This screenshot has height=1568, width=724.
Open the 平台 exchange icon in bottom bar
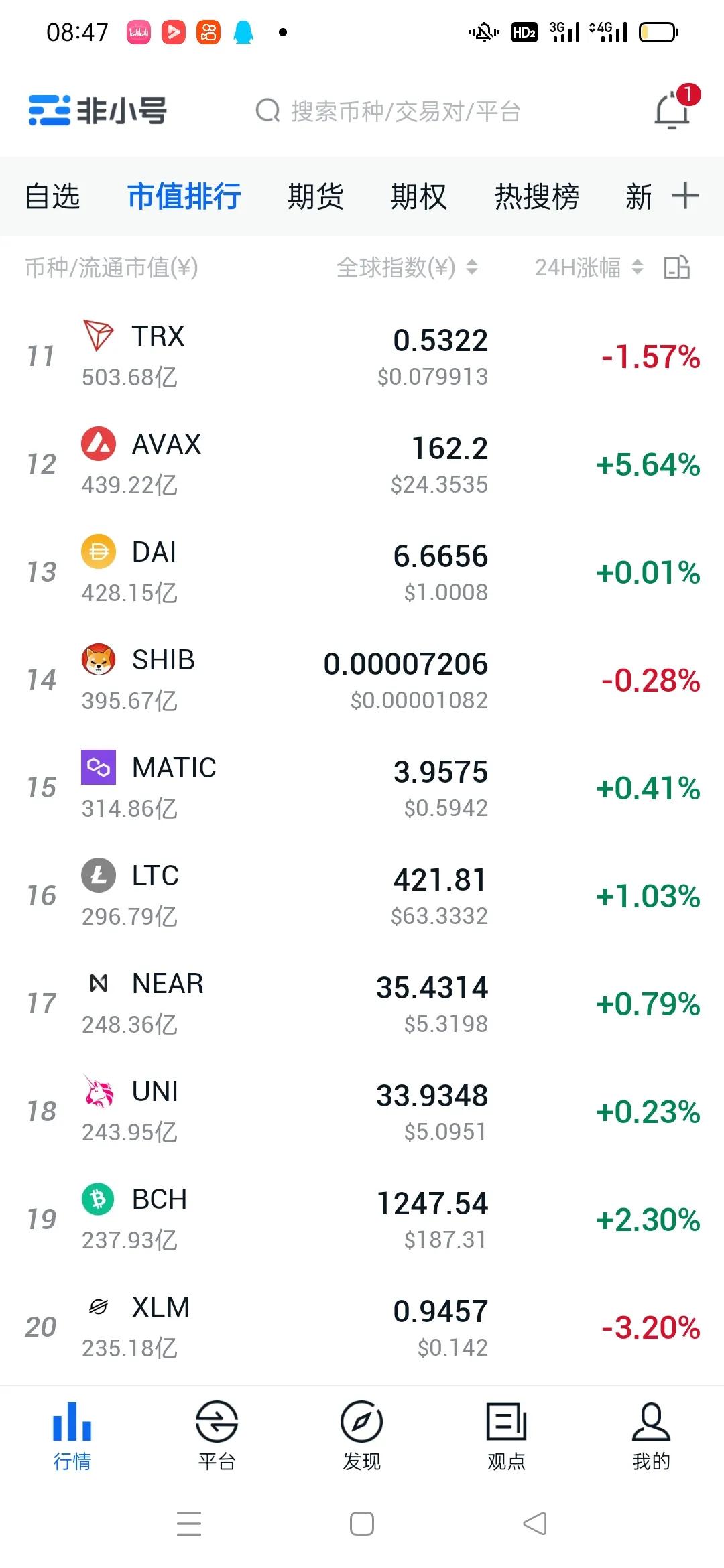(217, 1421)
